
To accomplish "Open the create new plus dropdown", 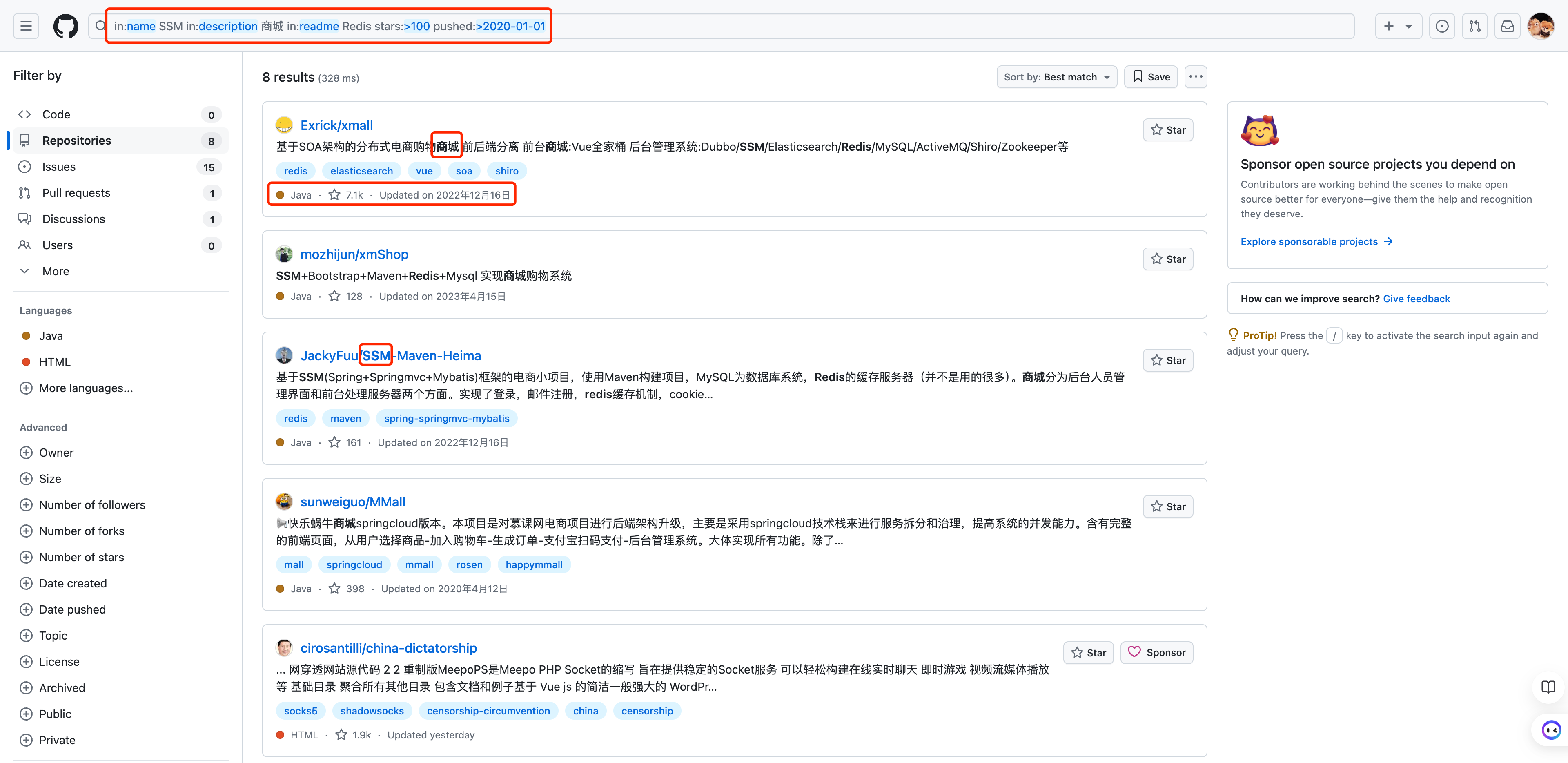I will 1398,26.
